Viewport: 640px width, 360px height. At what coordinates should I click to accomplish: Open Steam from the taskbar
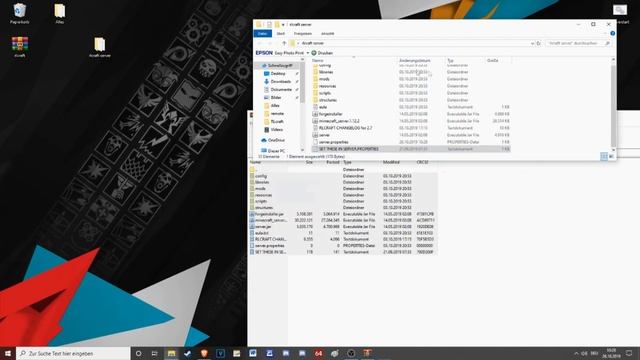188,353
